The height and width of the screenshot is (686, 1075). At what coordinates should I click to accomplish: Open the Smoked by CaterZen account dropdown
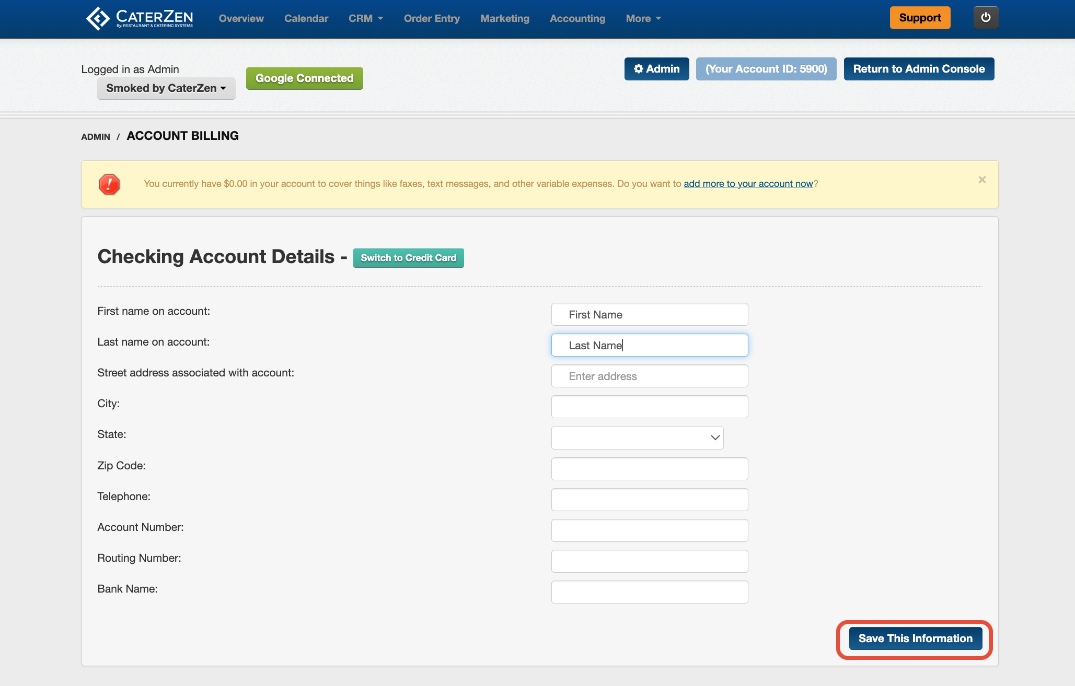coord(166,88)
